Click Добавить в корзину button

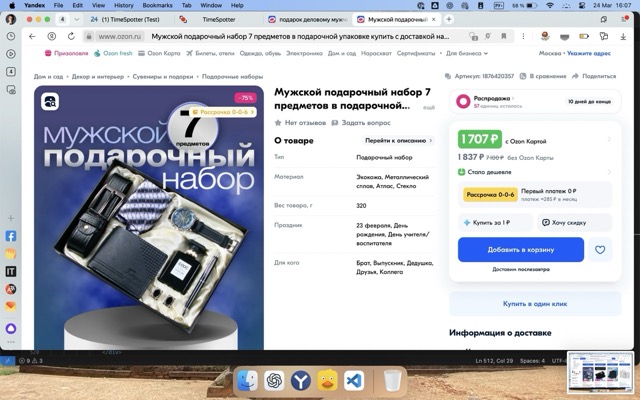pyautogui.click(x=521, y=249)
